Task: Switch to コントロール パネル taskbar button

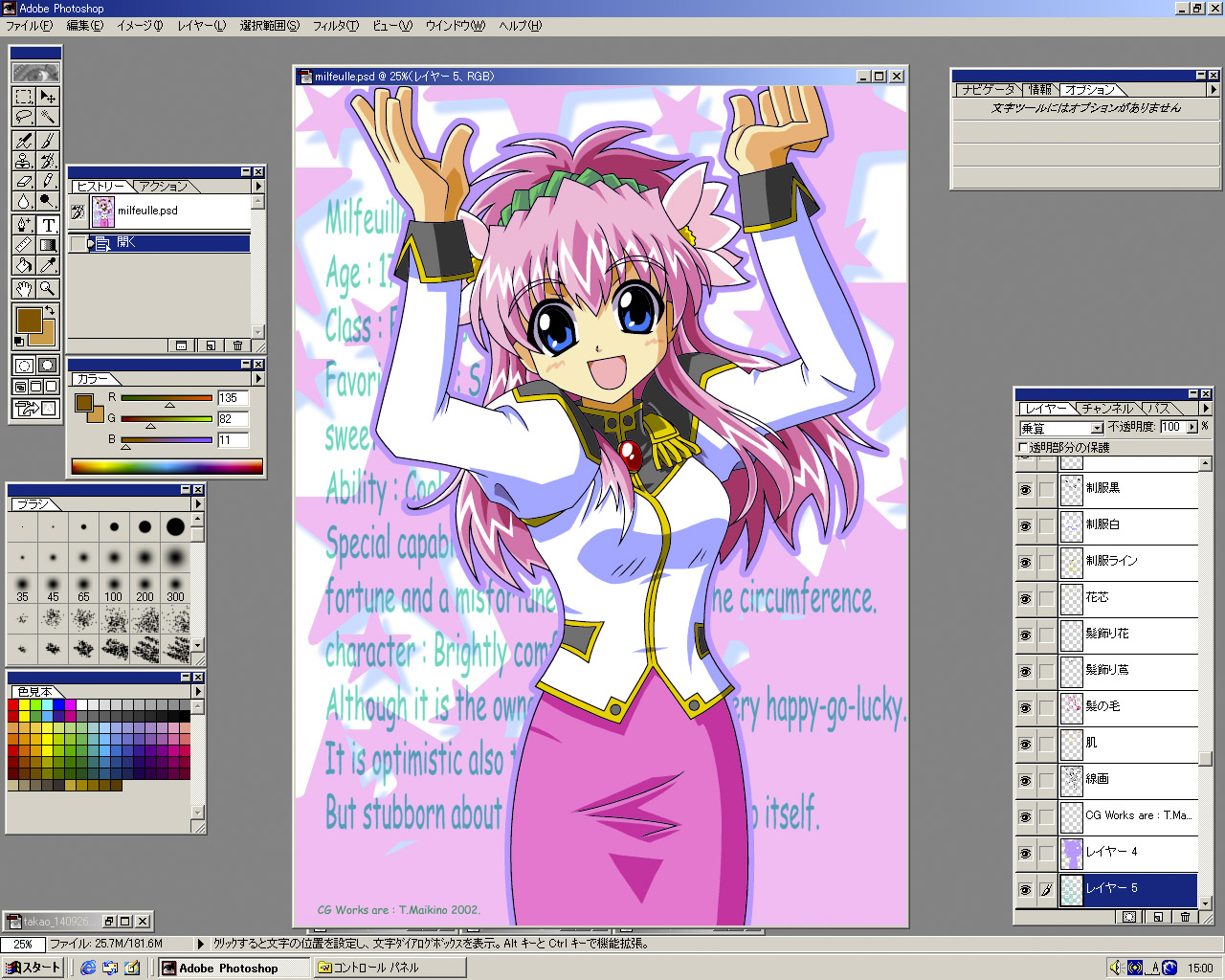Action: click(390, 968)
